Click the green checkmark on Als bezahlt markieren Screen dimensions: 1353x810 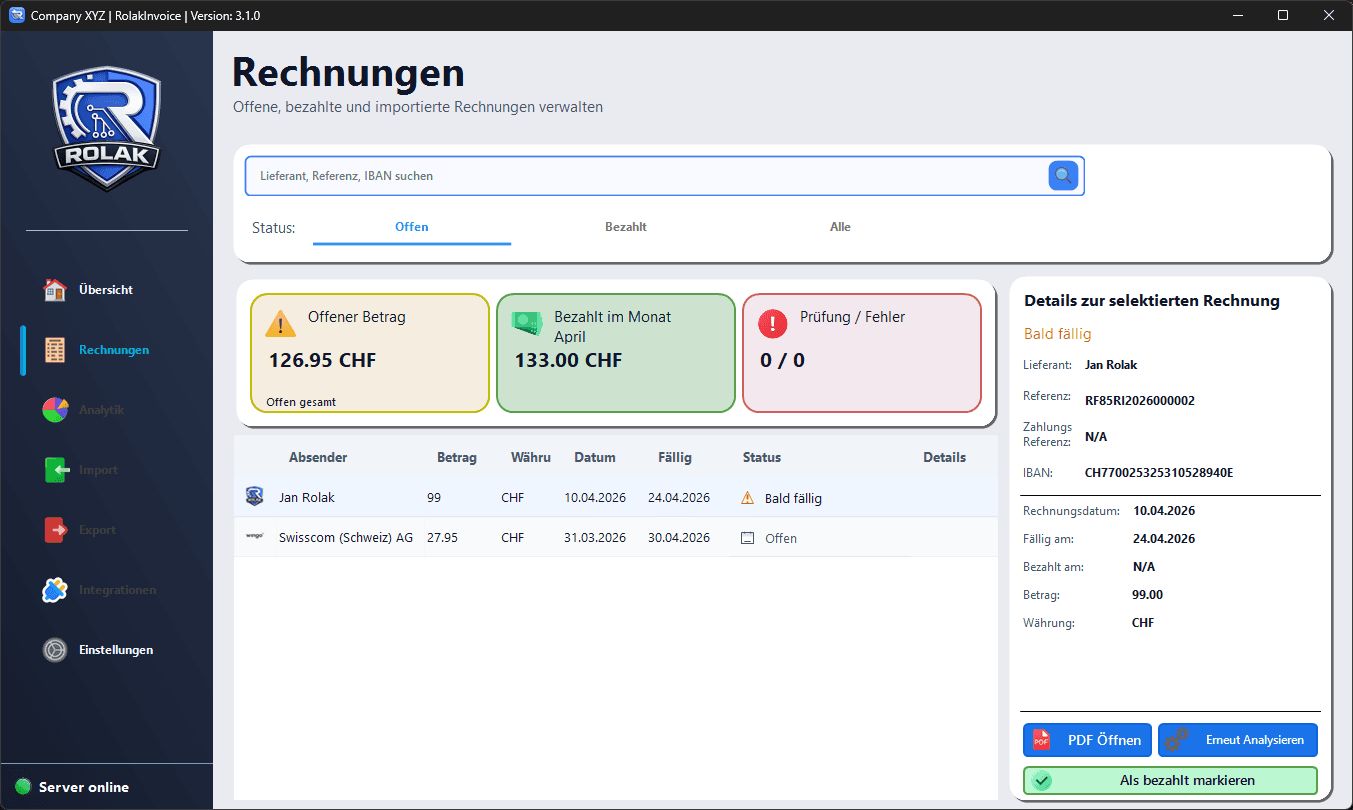click(1041, 780)
